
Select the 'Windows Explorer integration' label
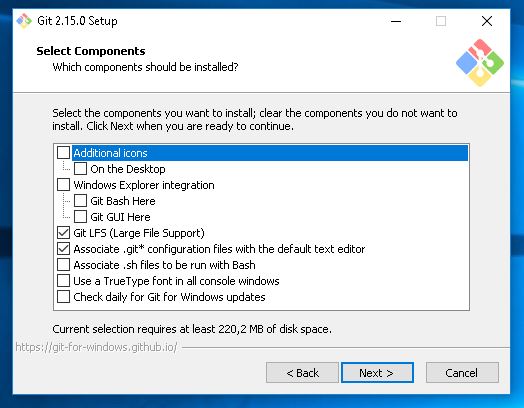144,185
